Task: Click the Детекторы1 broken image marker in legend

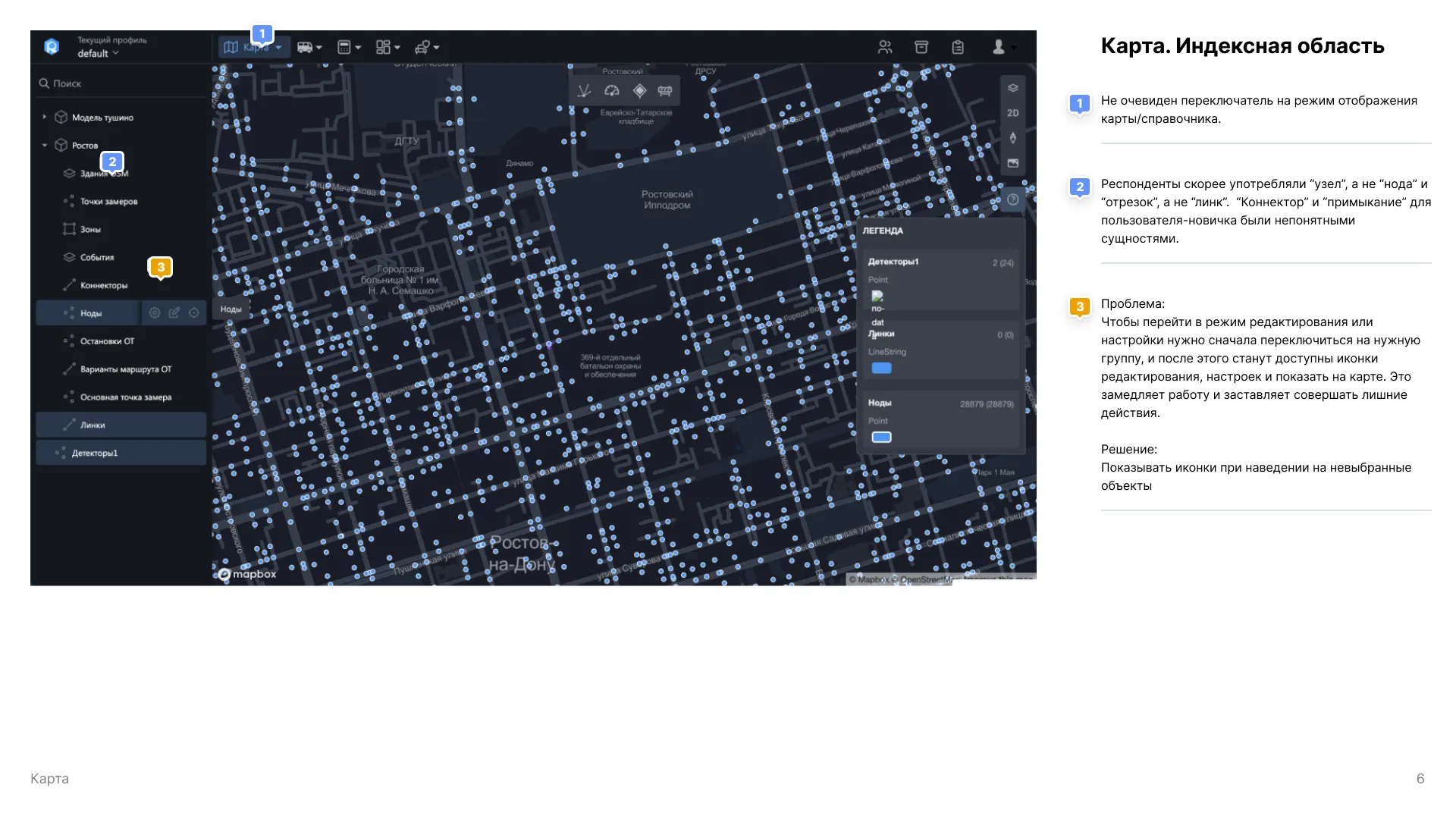Action: click(x=877, y=296)
